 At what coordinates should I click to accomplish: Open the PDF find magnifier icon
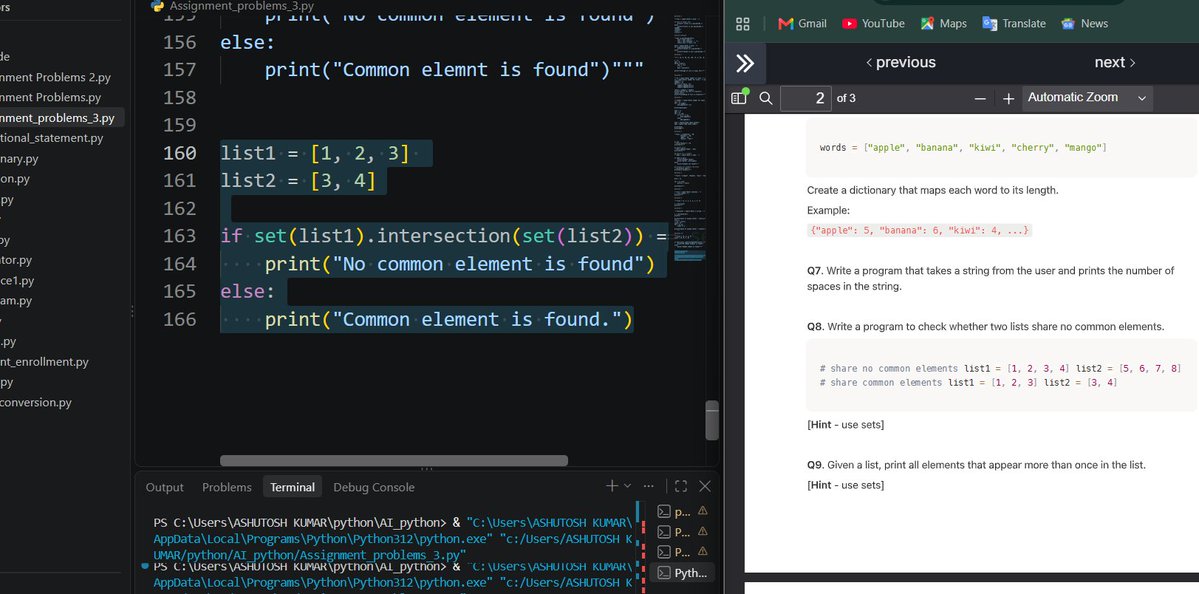(x=765, y=98)
